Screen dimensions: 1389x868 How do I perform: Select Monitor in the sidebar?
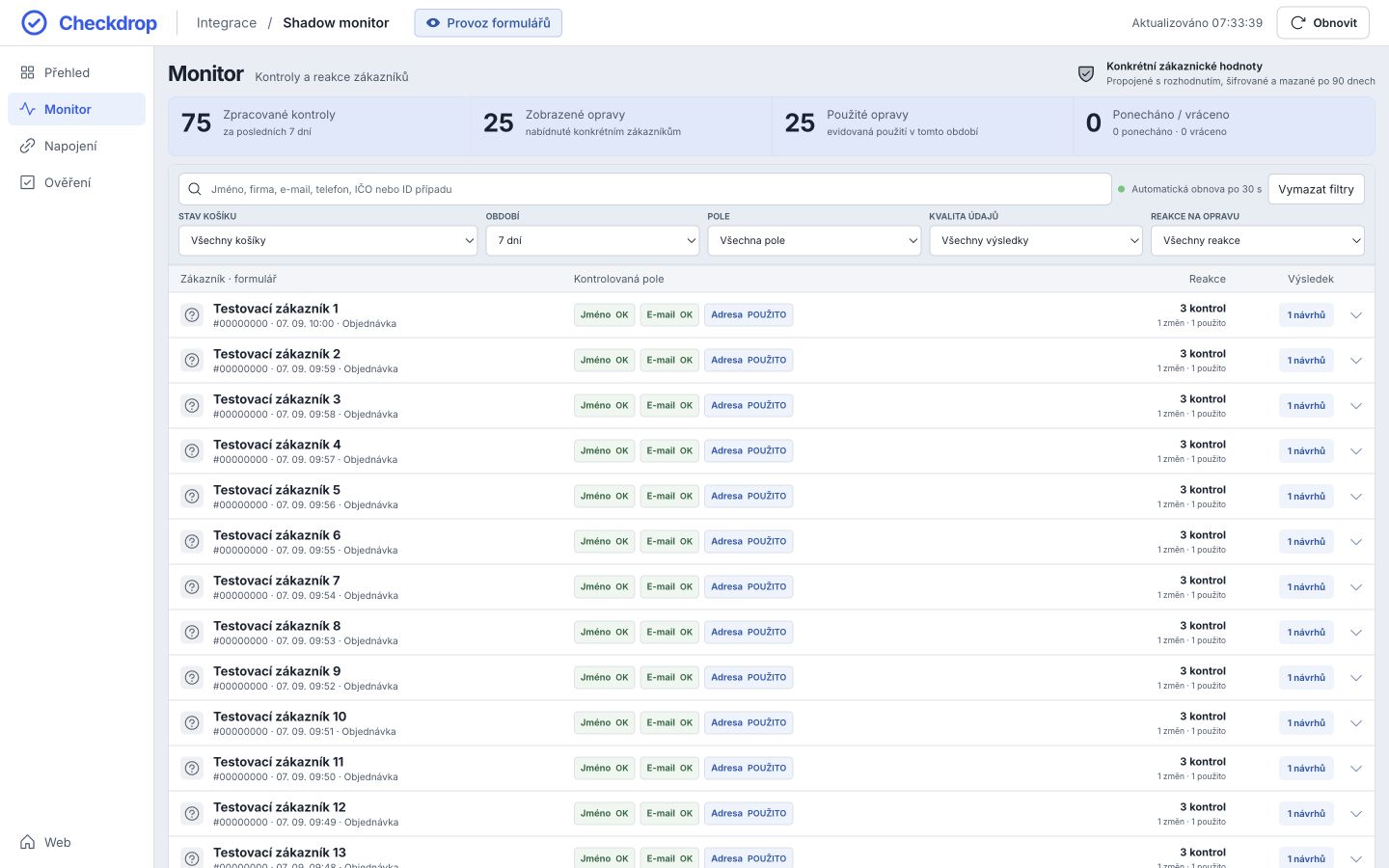[x=76, y=109]
